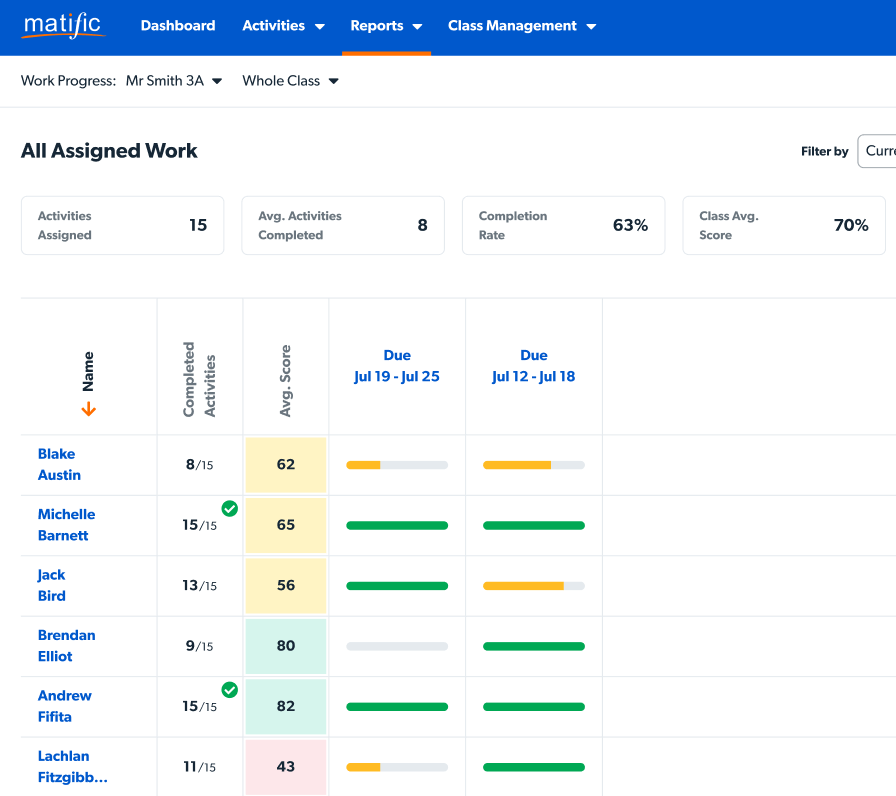Select the Mr Smith 3A class selector
896x796 pixels.
[x=173, y=81]
